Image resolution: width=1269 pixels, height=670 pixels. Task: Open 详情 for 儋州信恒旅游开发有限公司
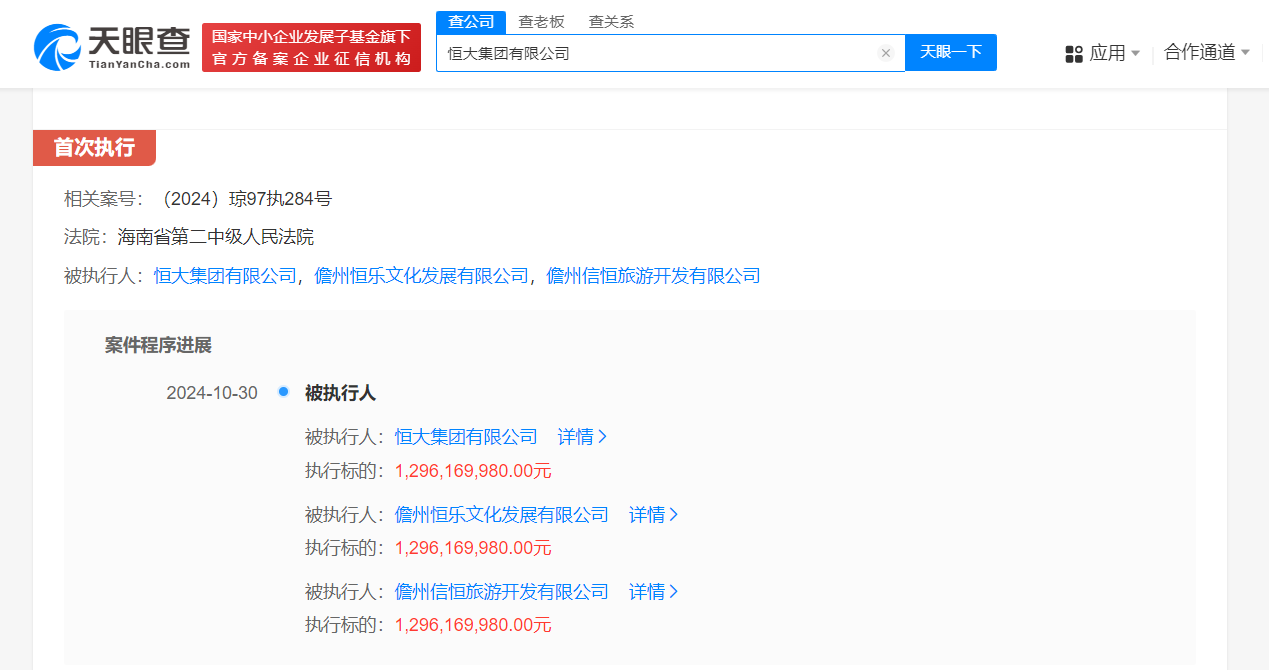[653, 592]
